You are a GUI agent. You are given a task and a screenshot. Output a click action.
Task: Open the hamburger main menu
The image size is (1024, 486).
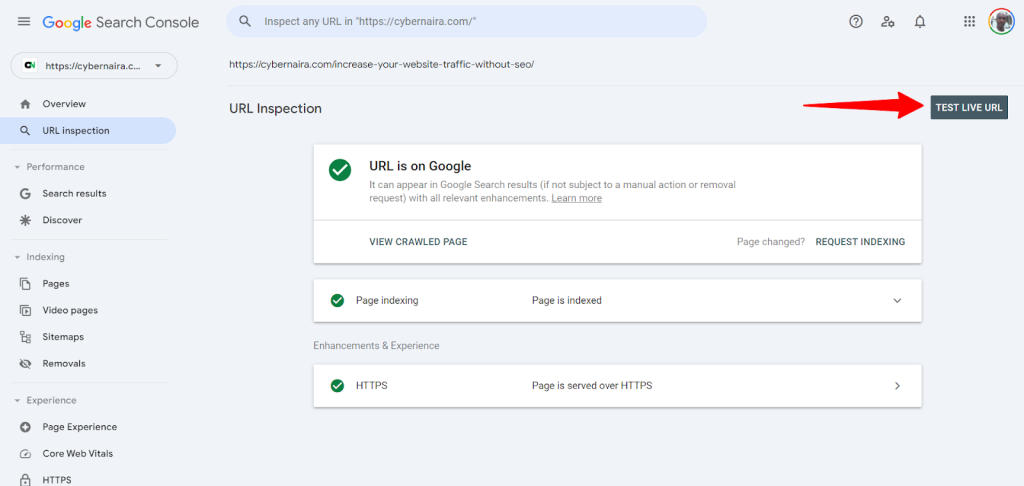click(24, 22)
